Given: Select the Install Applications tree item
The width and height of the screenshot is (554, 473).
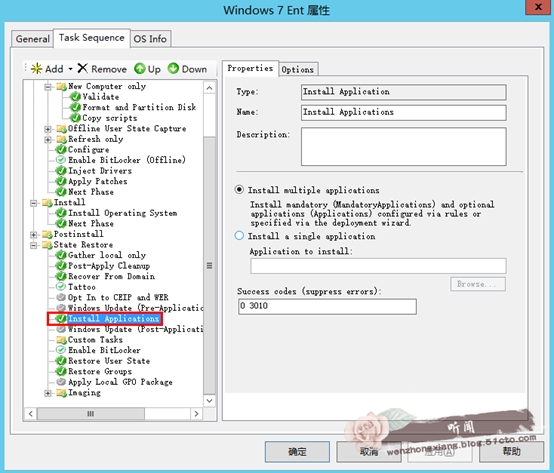Looking at the screenshot, I should pyautogui.click(x=113, y=318).
